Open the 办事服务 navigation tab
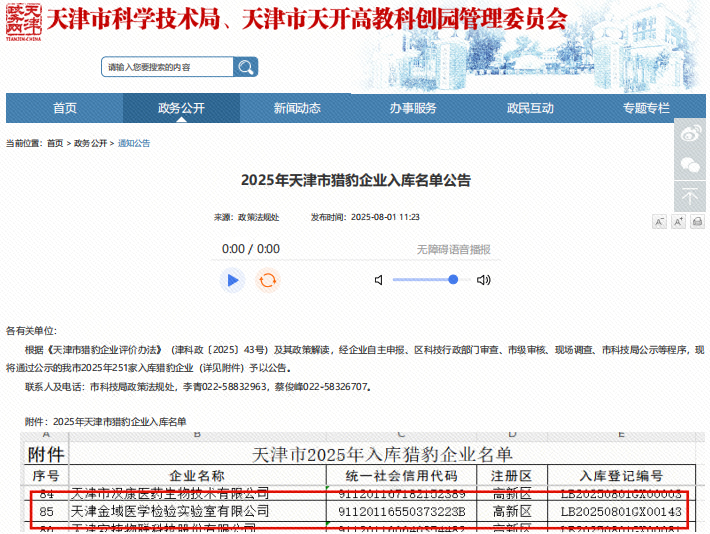Viewport: 710px width, 534px height. point(413,108)
